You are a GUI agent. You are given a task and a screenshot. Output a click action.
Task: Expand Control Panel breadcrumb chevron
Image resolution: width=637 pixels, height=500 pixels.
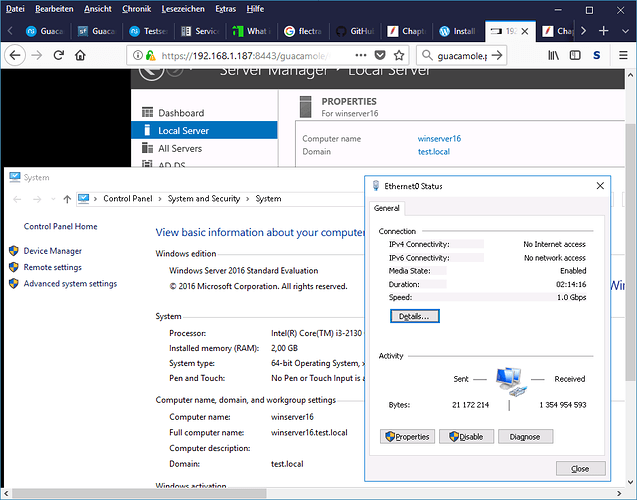coord(160,199)
